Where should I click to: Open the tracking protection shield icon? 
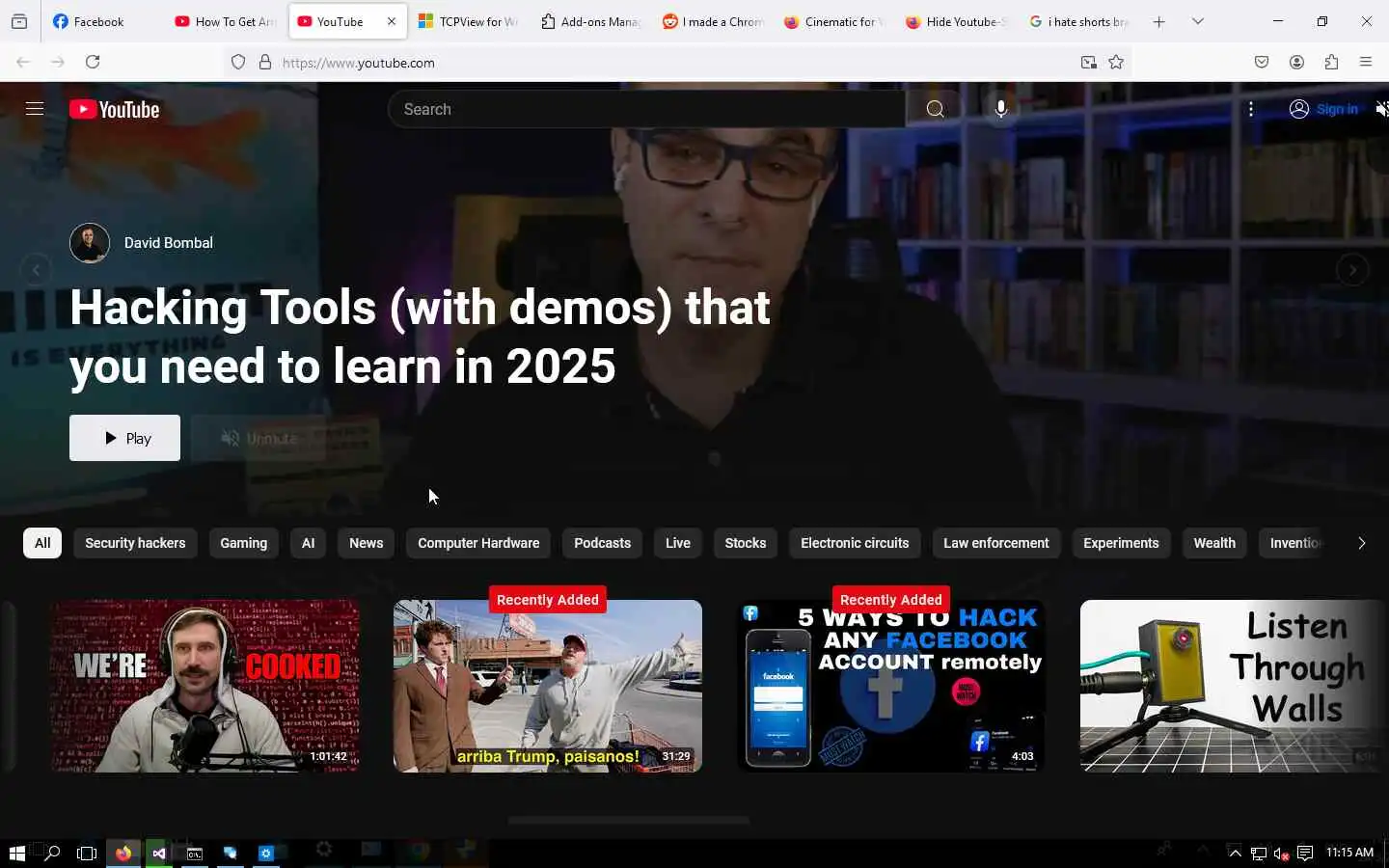238,63
